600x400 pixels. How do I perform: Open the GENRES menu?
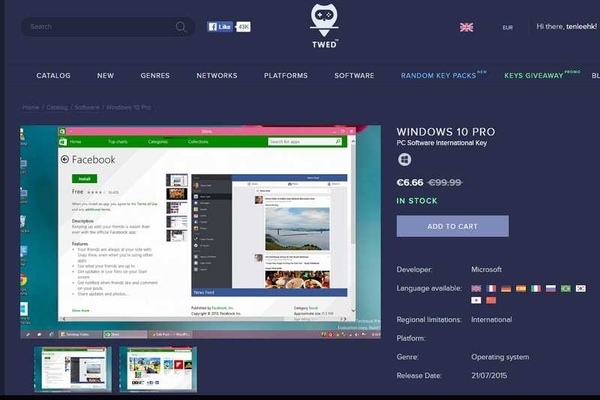pyautogui.click(x=155, y=75)
